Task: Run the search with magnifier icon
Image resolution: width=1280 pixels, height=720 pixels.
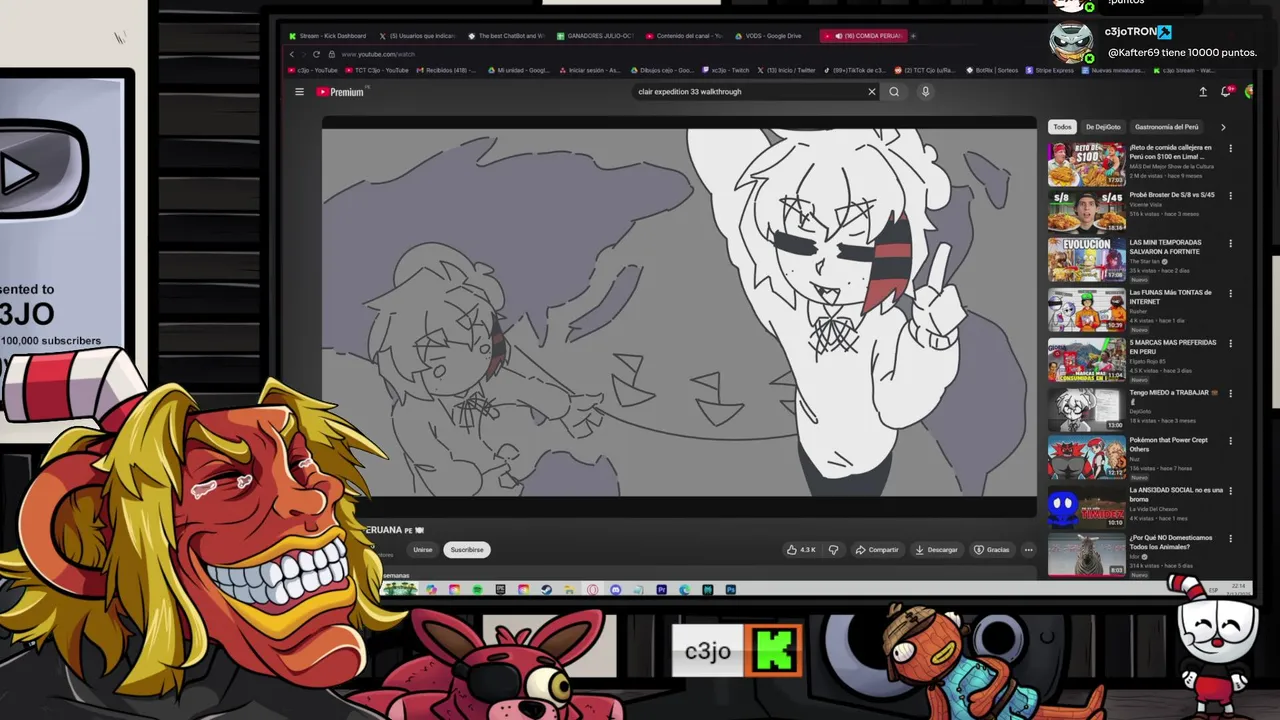Action: click(x=894, y=92)
